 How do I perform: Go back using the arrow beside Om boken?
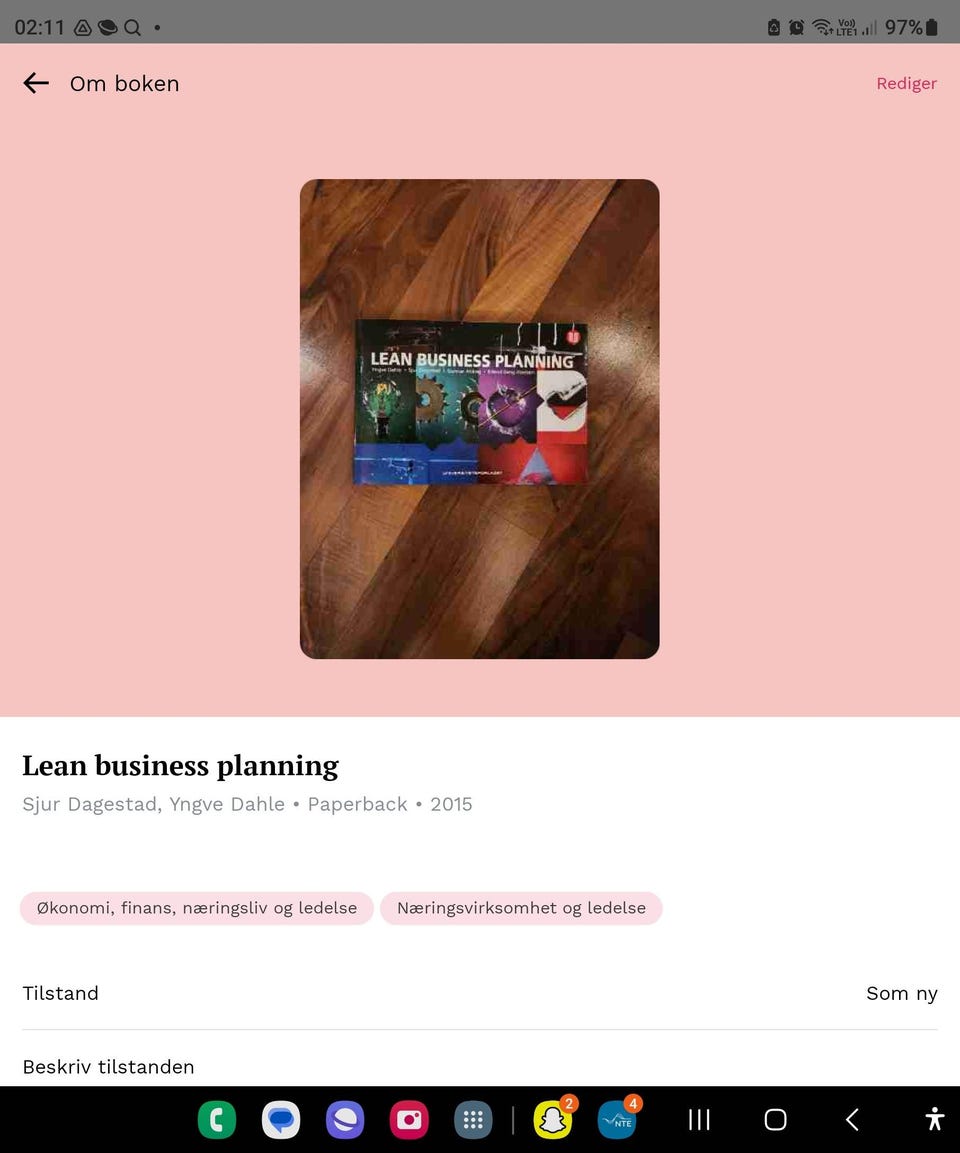[x=36, y=83]
